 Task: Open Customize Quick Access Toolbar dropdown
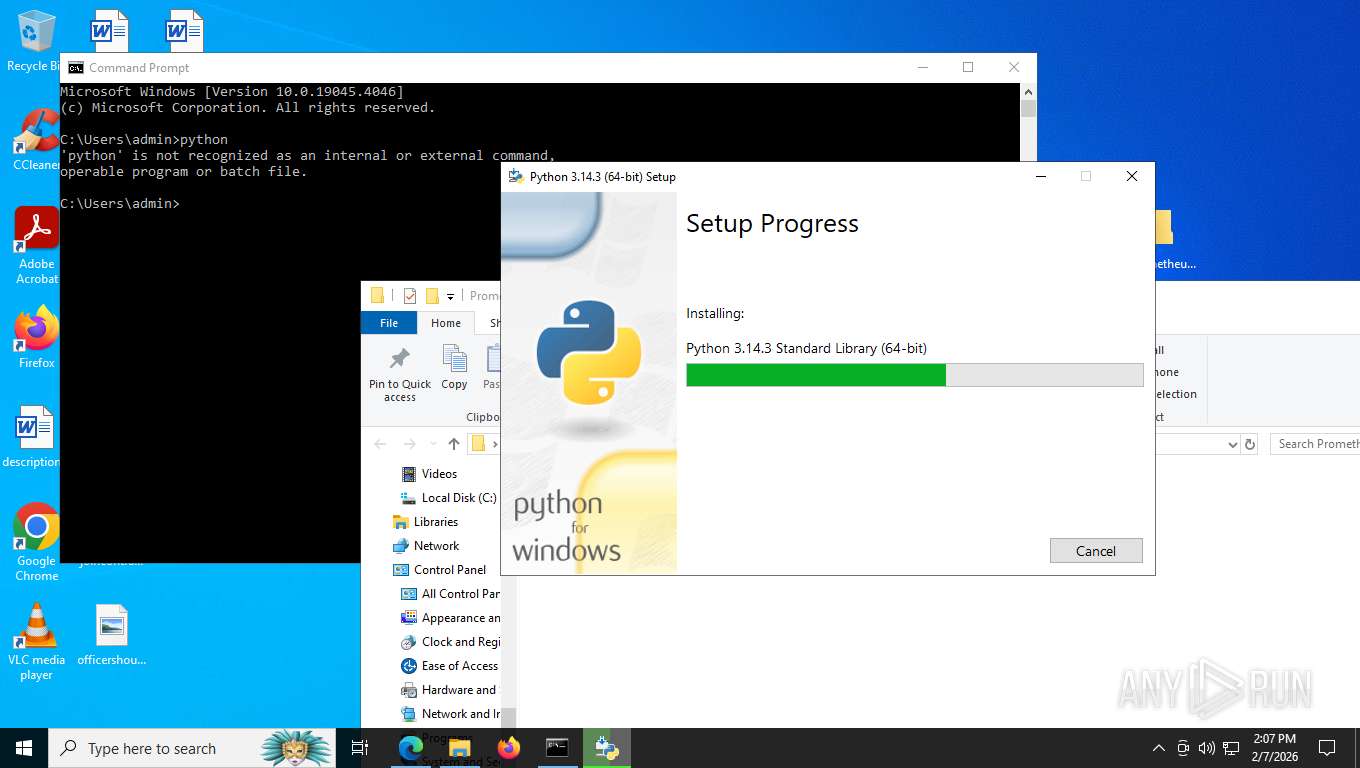click(x=450, y=296)
